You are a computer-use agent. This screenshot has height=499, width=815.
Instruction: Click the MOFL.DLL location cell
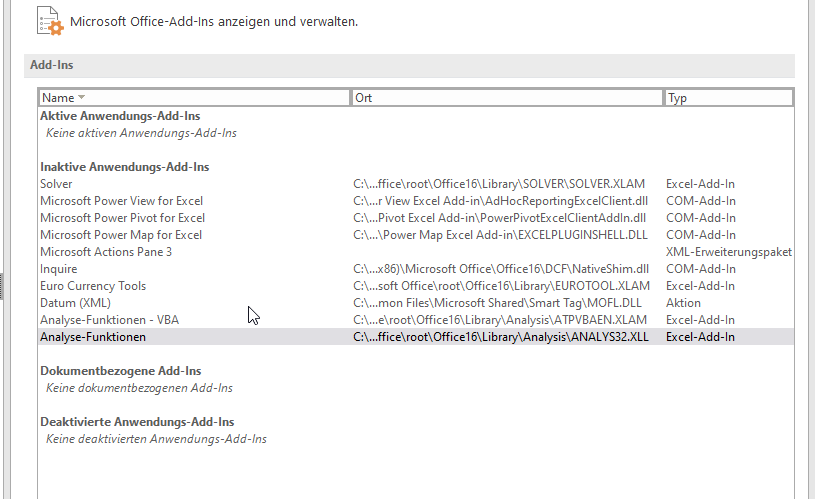[x=497, y=303]
